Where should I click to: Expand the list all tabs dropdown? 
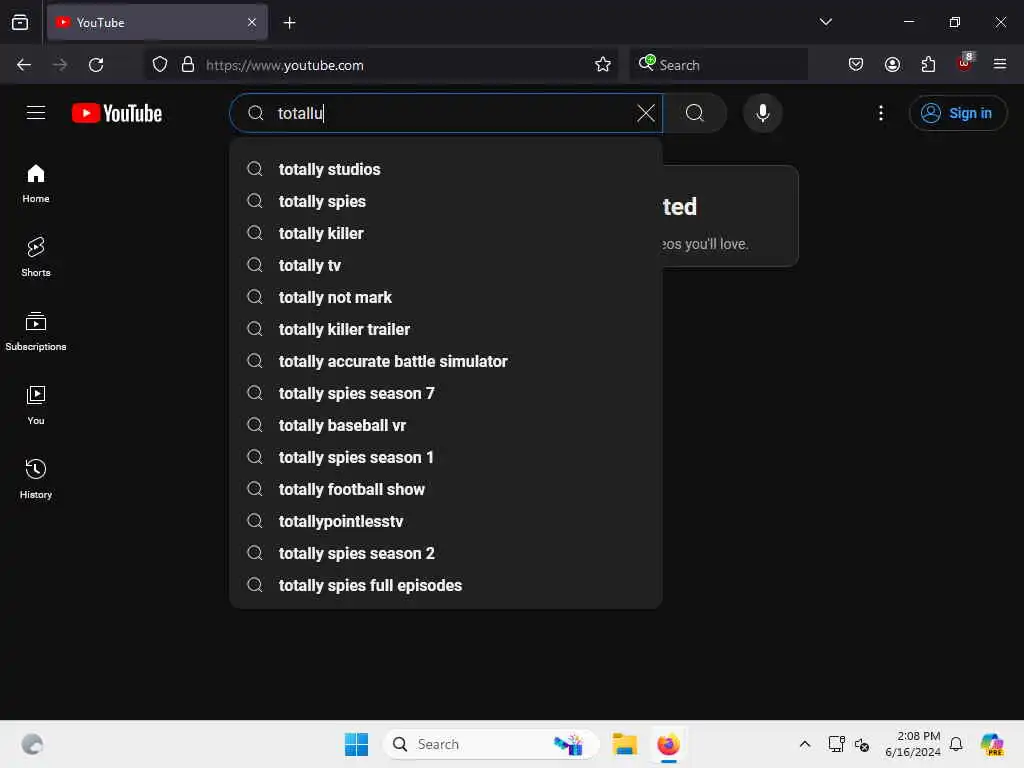(x=825, y=22)
